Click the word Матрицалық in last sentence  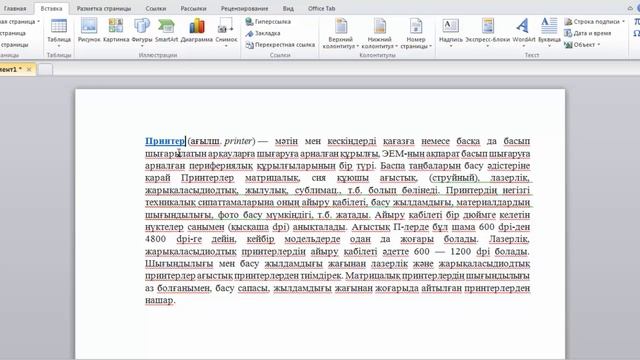click(x=372, y=276)
